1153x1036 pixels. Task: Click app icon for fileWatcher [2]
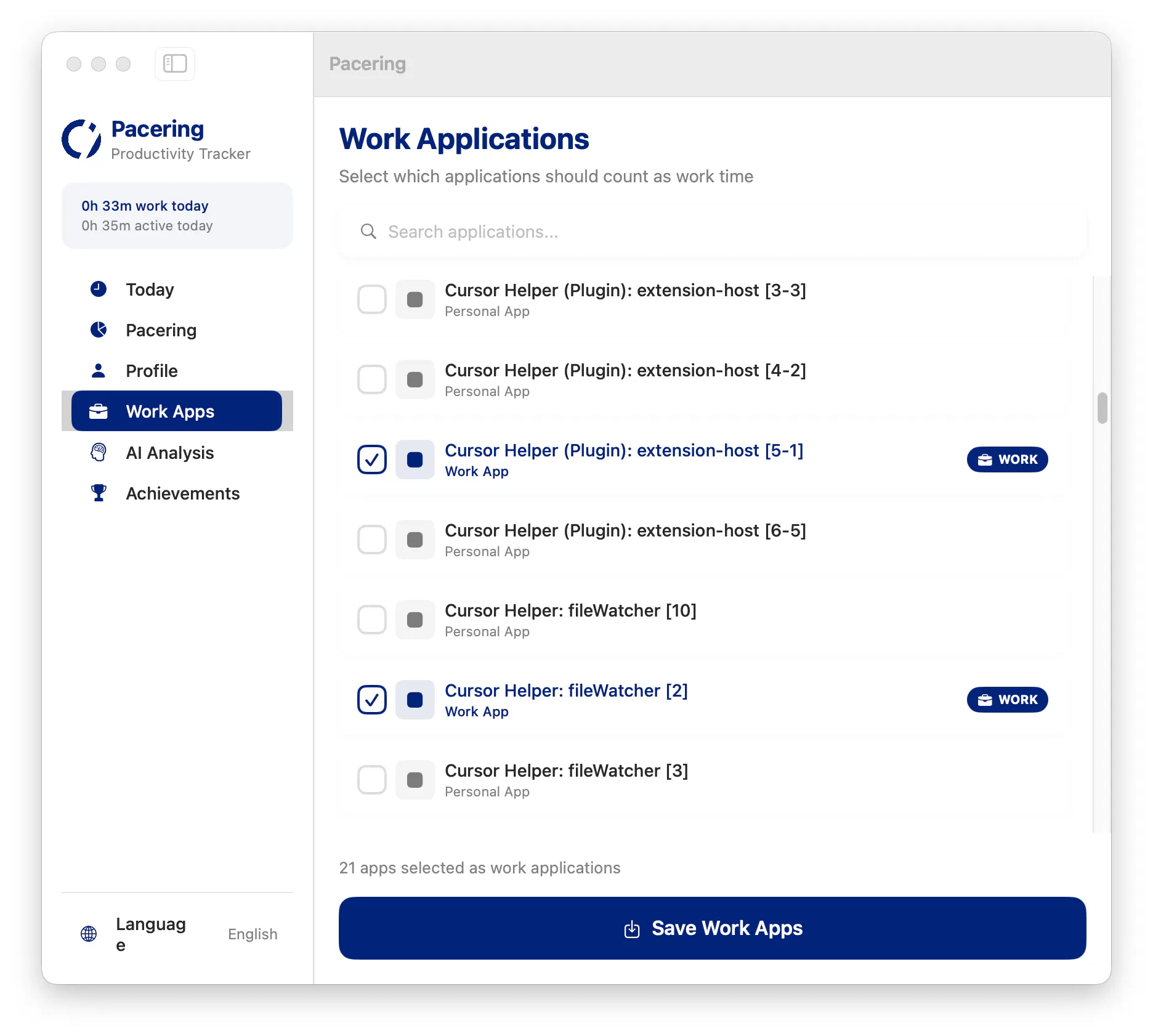[415, 700]
